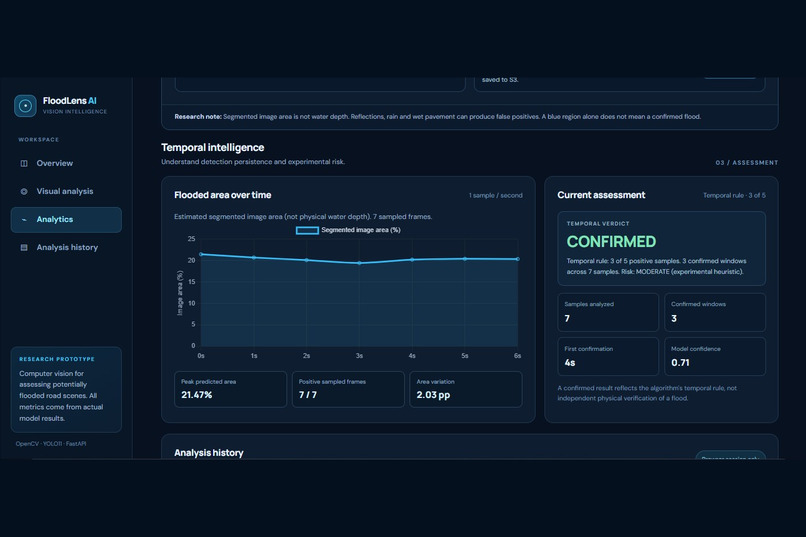Click the Image area (%) axis label
The width and height of the screenshot is (806, 537).
click(x=180, y=293)
